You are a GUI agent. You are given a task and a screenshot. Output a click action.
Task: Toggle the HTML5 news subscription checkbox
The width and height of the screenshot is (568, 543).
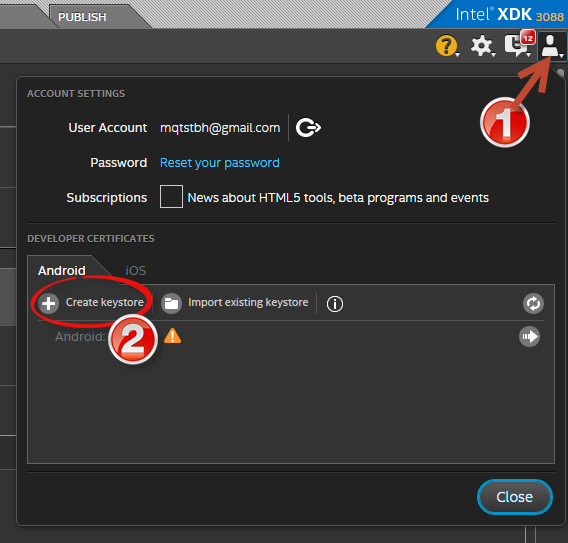(171, 196)
